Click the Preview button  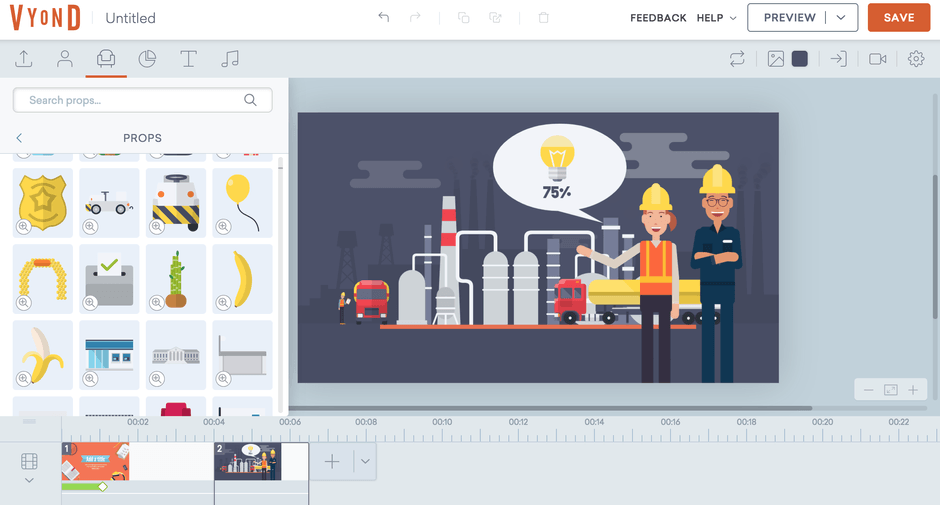[789, 18]
